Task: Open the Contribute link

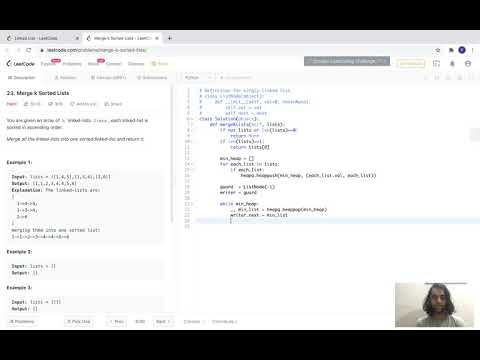Action: point(225,321)
